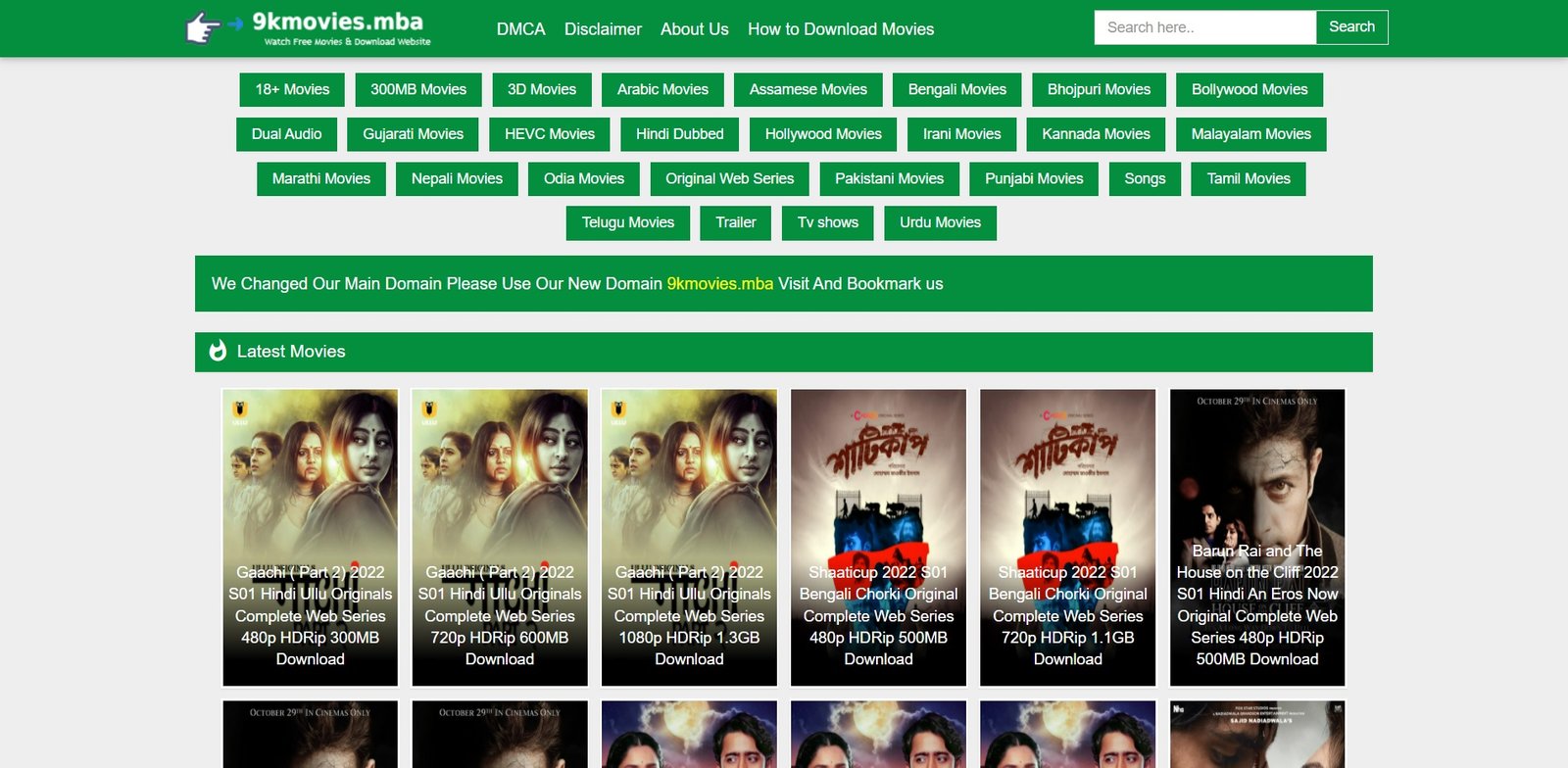1568x768 pixels.
Task: Open the Urdu Movies category
Action: pyautogui.click(x=940, y=222)
